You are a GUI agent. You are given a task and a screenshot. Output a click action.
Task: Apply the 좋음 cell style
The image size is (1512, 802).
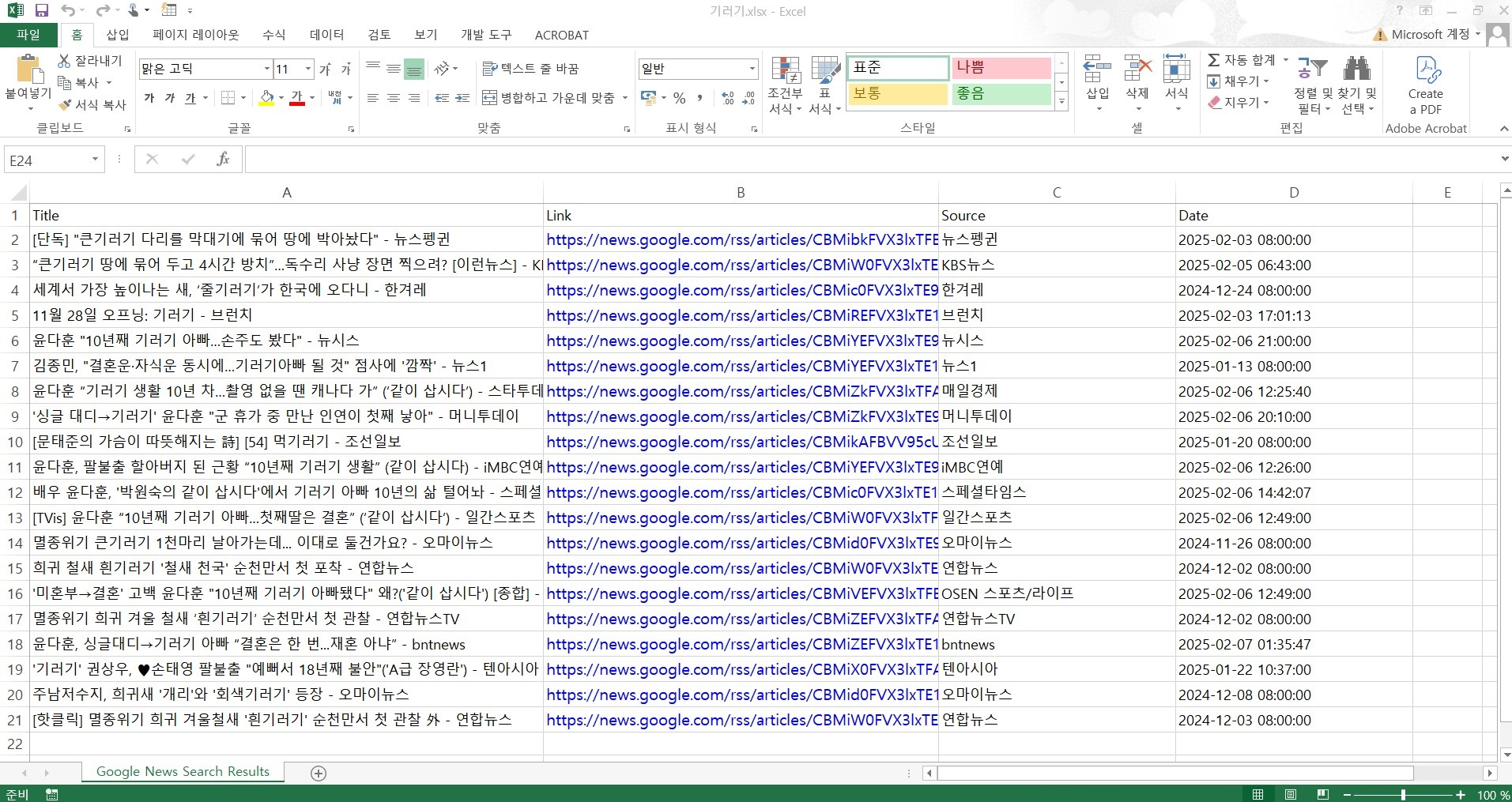tap(1001, 94)
